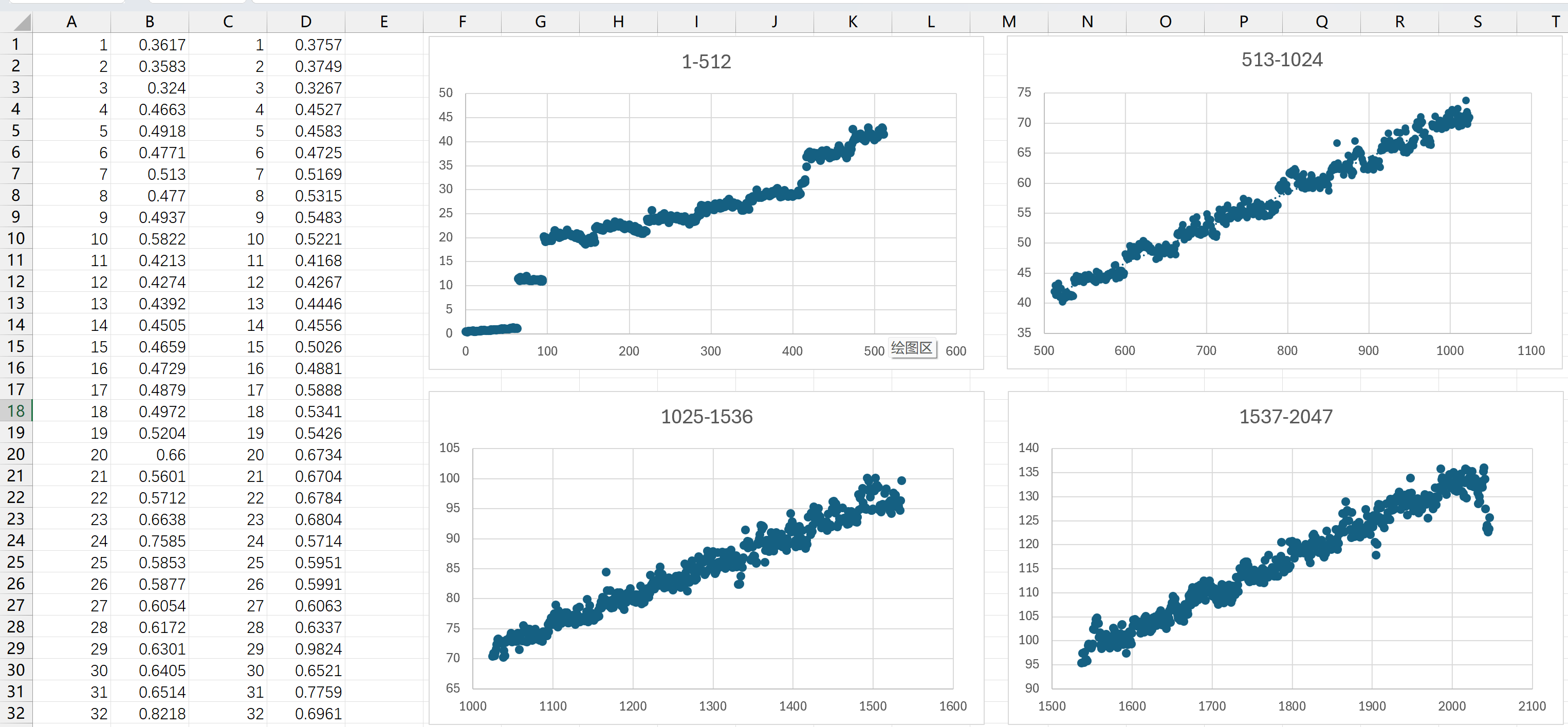Select row 32 header
Screen dimensions: 1568x727
point(16,713)
